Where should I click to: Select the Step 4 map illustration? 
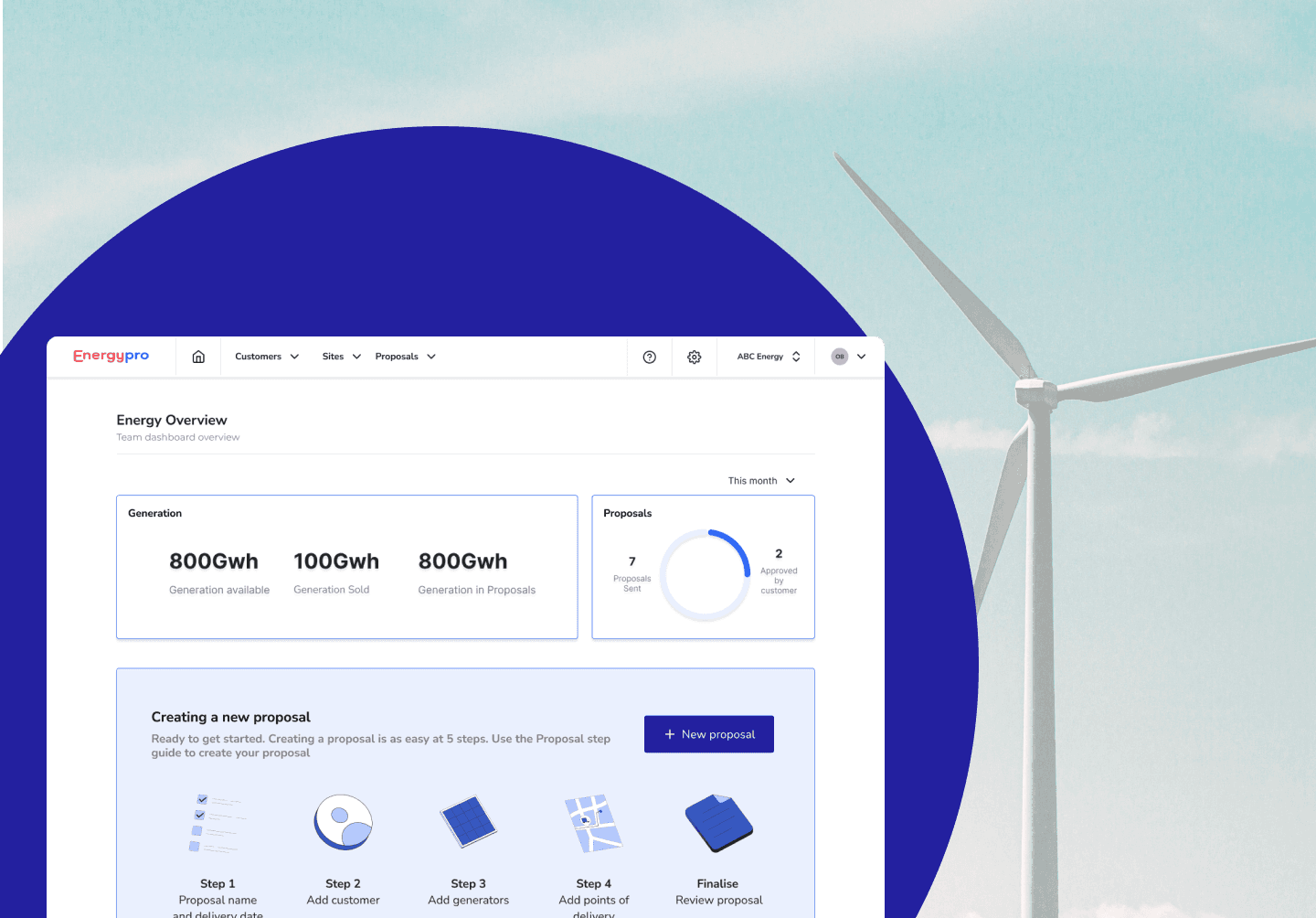[594, 823]
